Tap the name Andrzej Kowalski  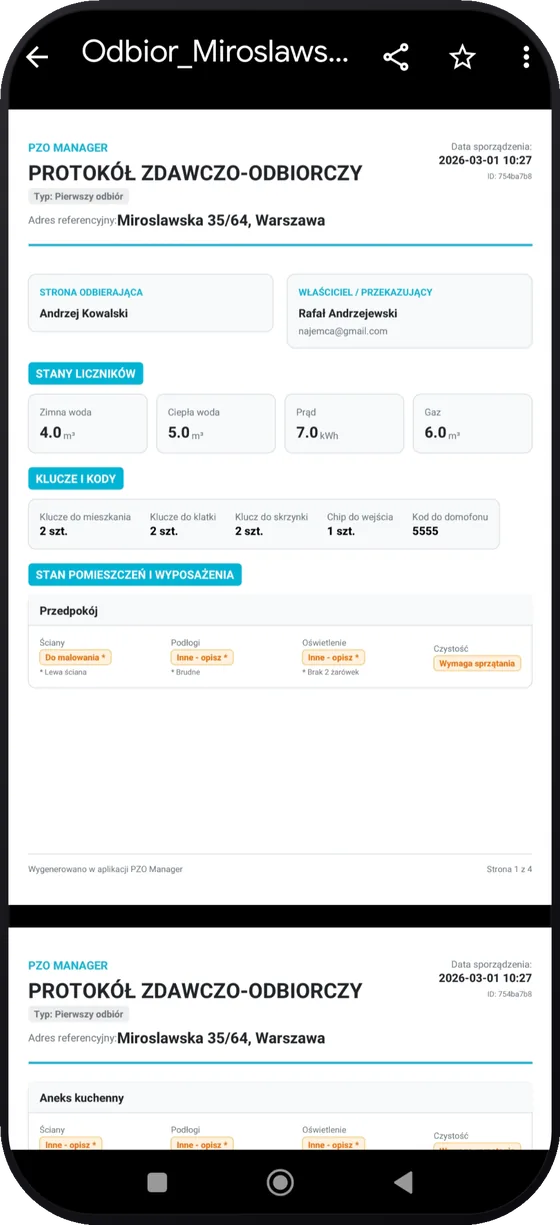[84, 313]
